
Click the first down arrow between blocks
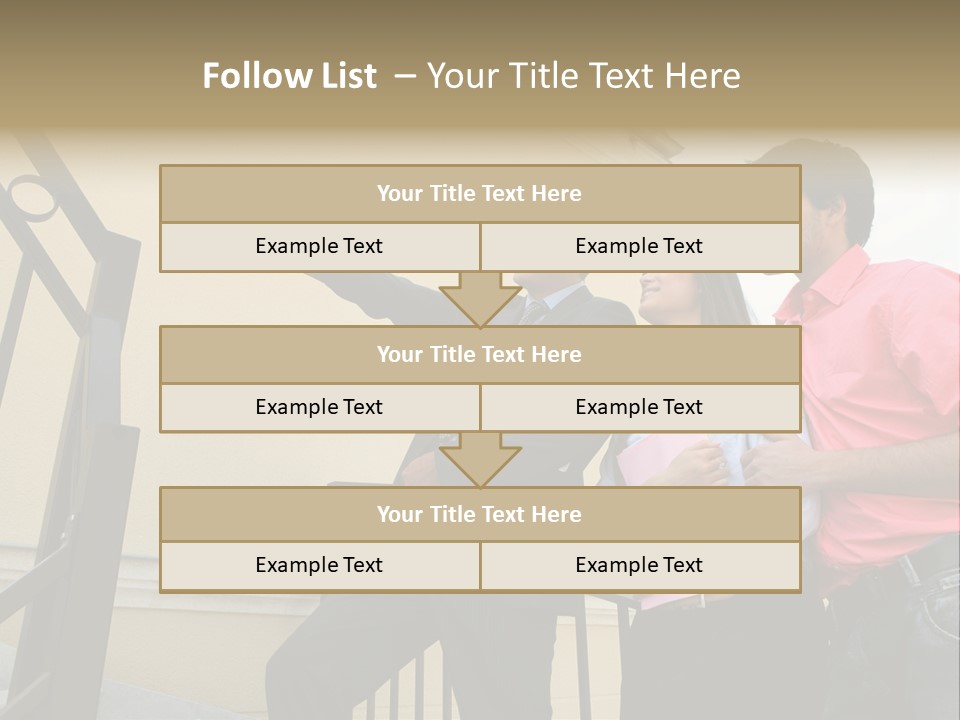click(x=480, y=299)
